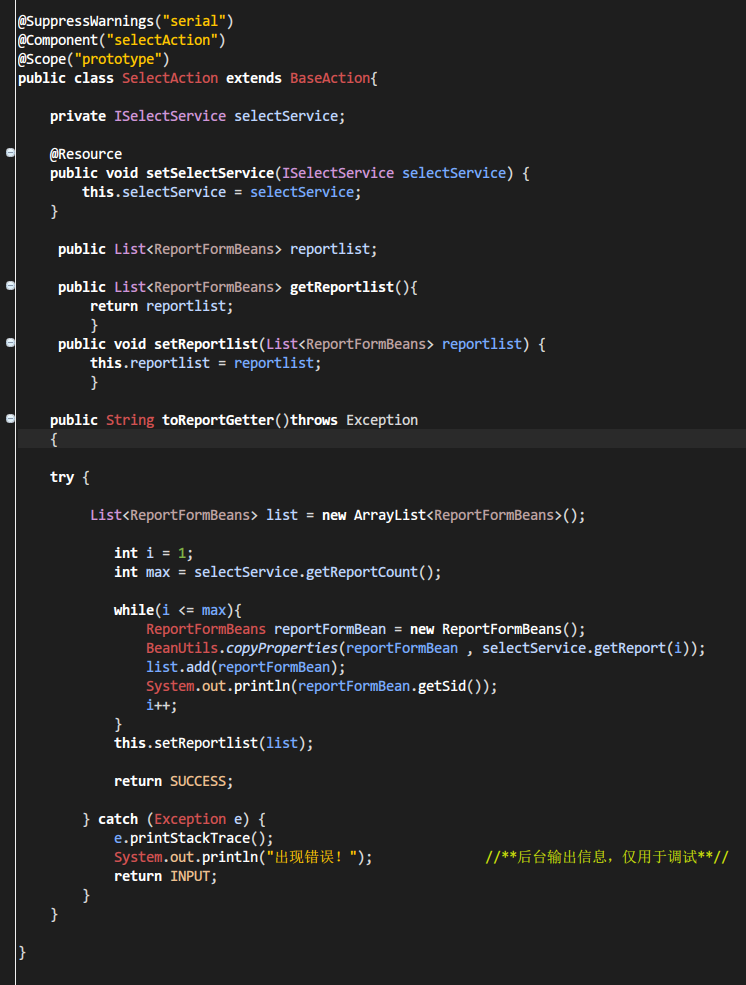Click the 'e.printStackTrace();' line
This screenshot has width=746, height=985.
[x=193, y=838]
